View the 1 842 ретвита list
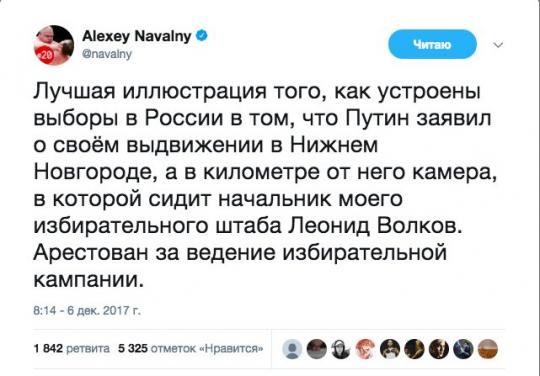540x376 pixels. pos(72,348)
